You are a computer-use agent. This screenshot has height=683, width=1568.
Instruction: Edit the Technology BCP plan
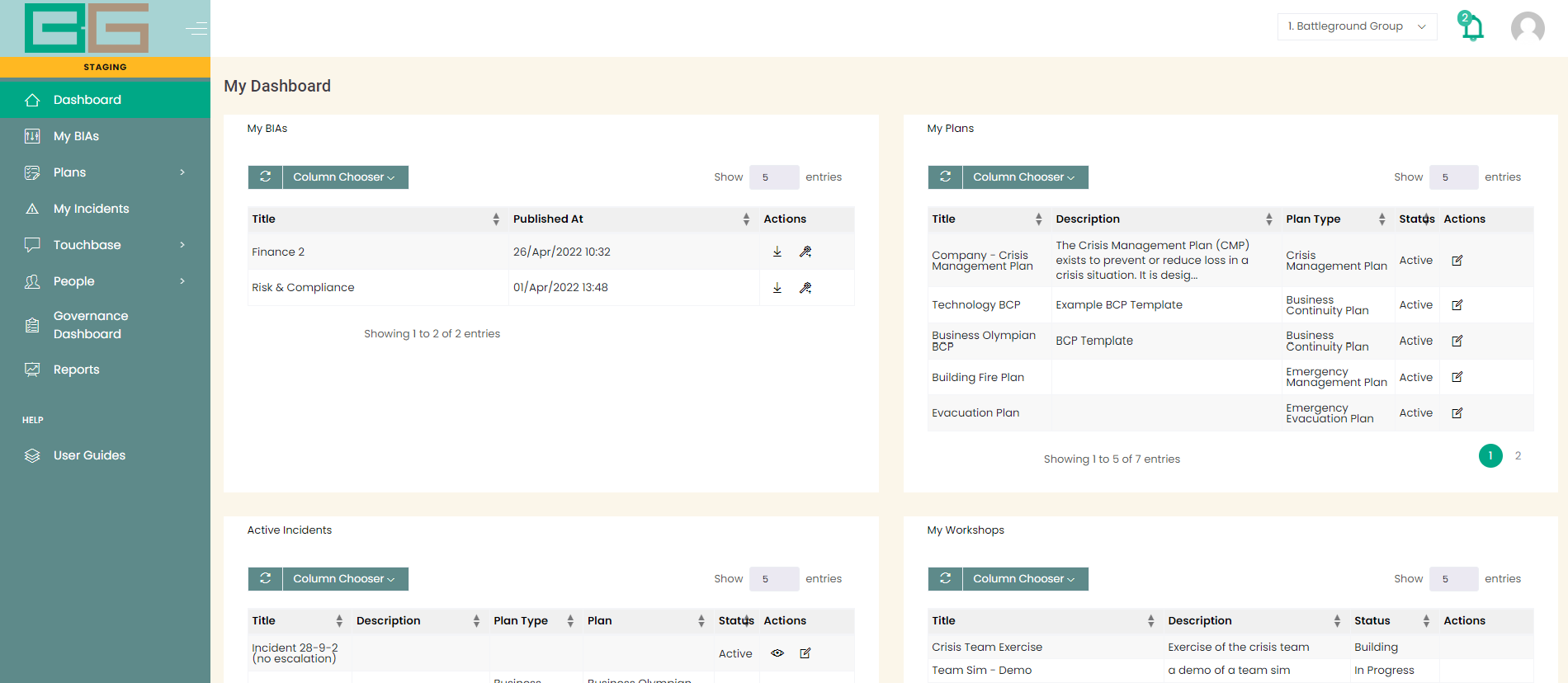(x=1457, y=305)
